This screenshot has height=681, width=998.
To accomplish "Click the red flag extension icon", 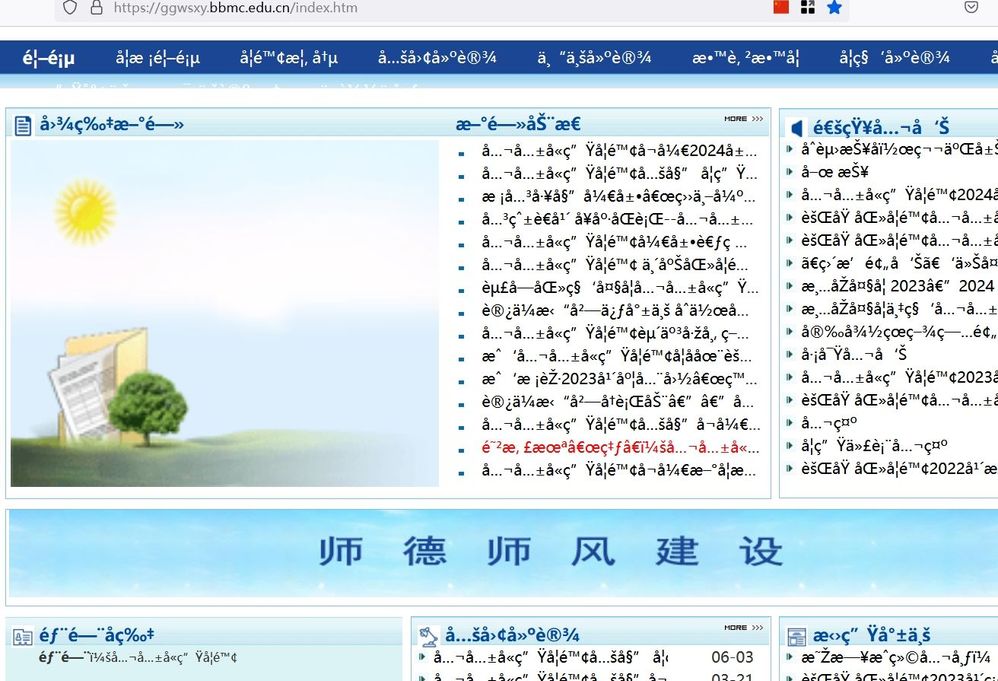I will pos(782,7).
